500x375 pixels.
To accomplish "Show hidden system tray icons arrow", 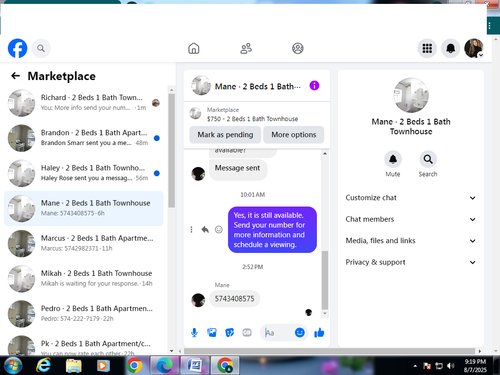I will (415, 366).
